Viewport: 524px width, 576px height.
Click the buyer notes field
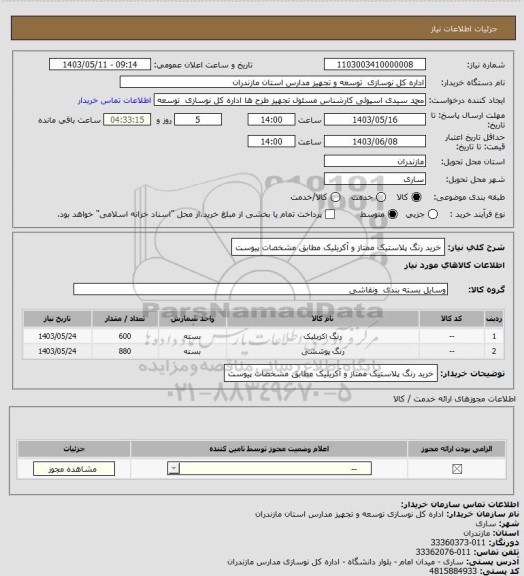coord(331,374)
